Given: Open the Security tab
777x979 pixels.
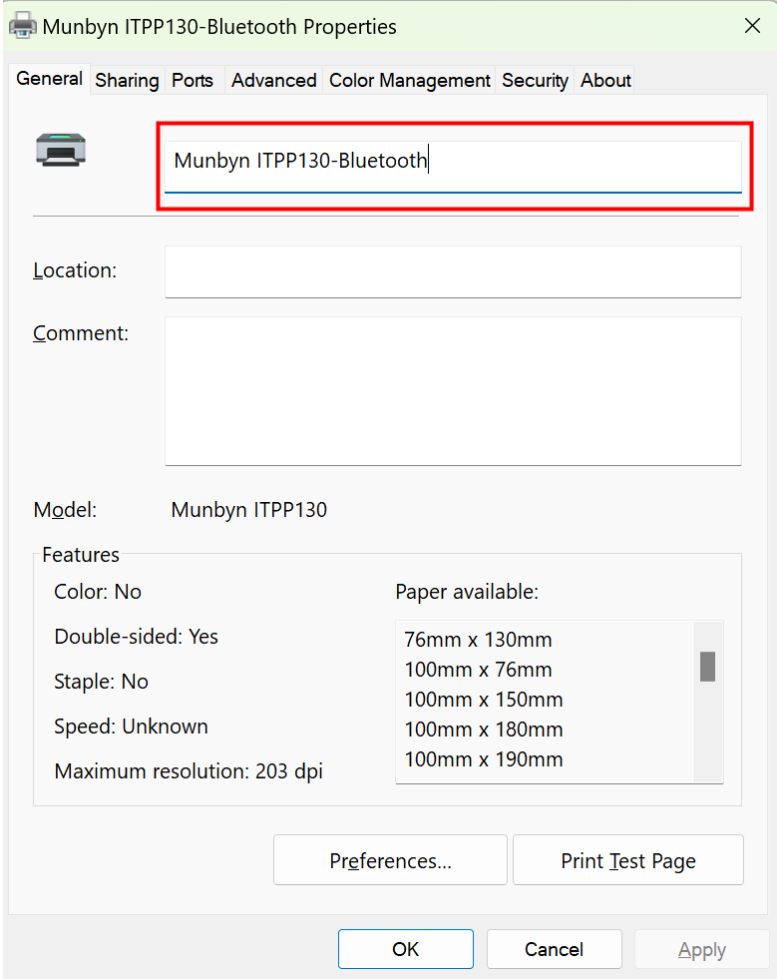Looking at the screenshot, I should [535, 81].
